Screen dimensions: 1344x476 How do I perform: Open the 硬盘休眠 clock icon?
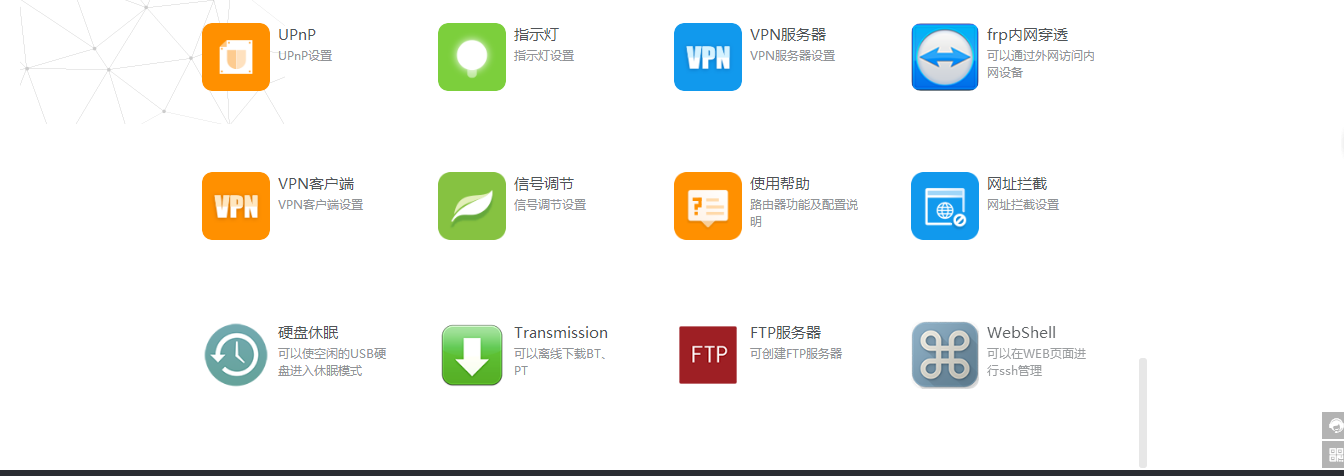pos(236,355)
